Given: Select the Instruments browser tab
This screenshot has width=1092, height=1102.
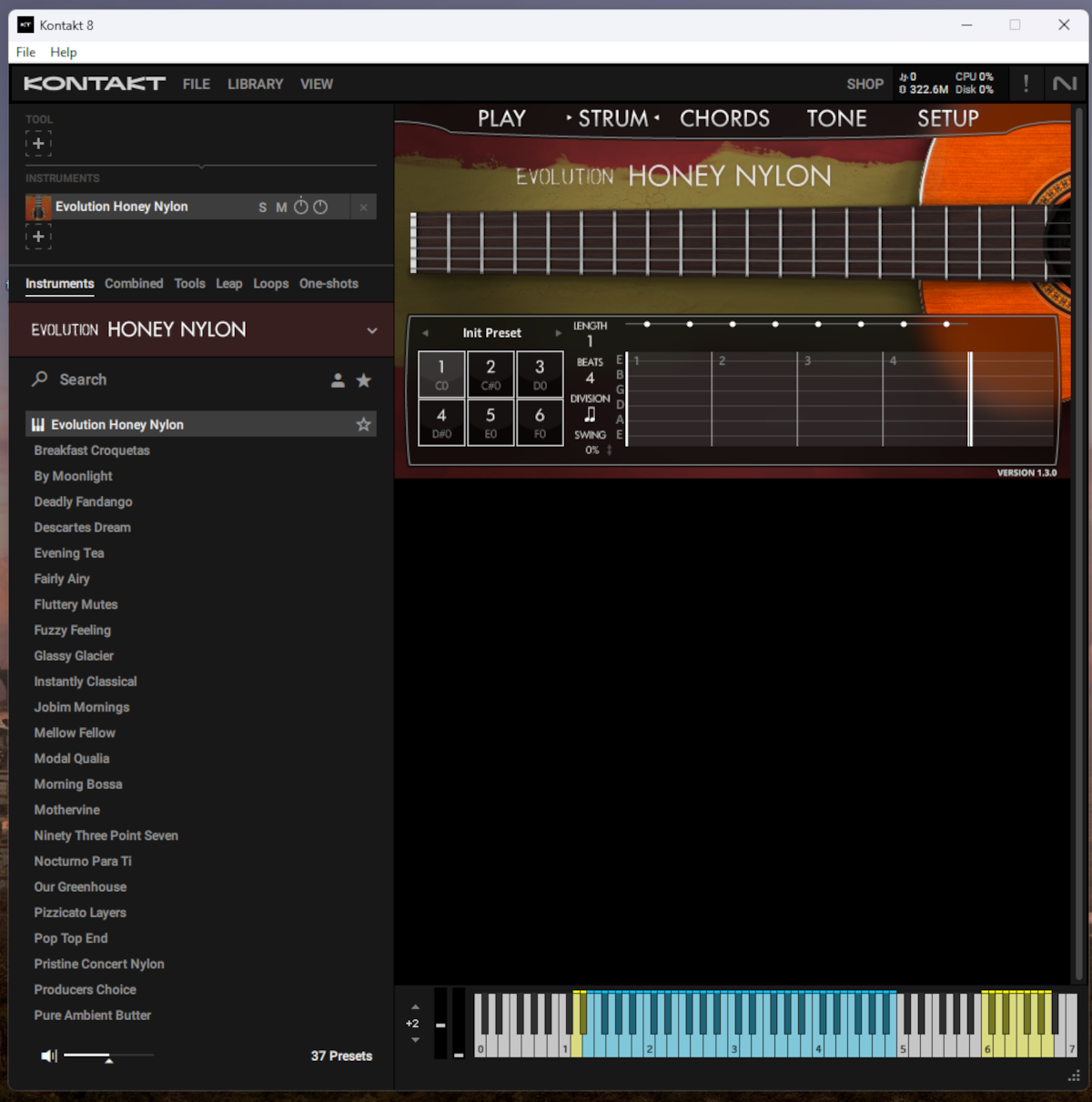Looking at the screenshot, I should (59, 284).
